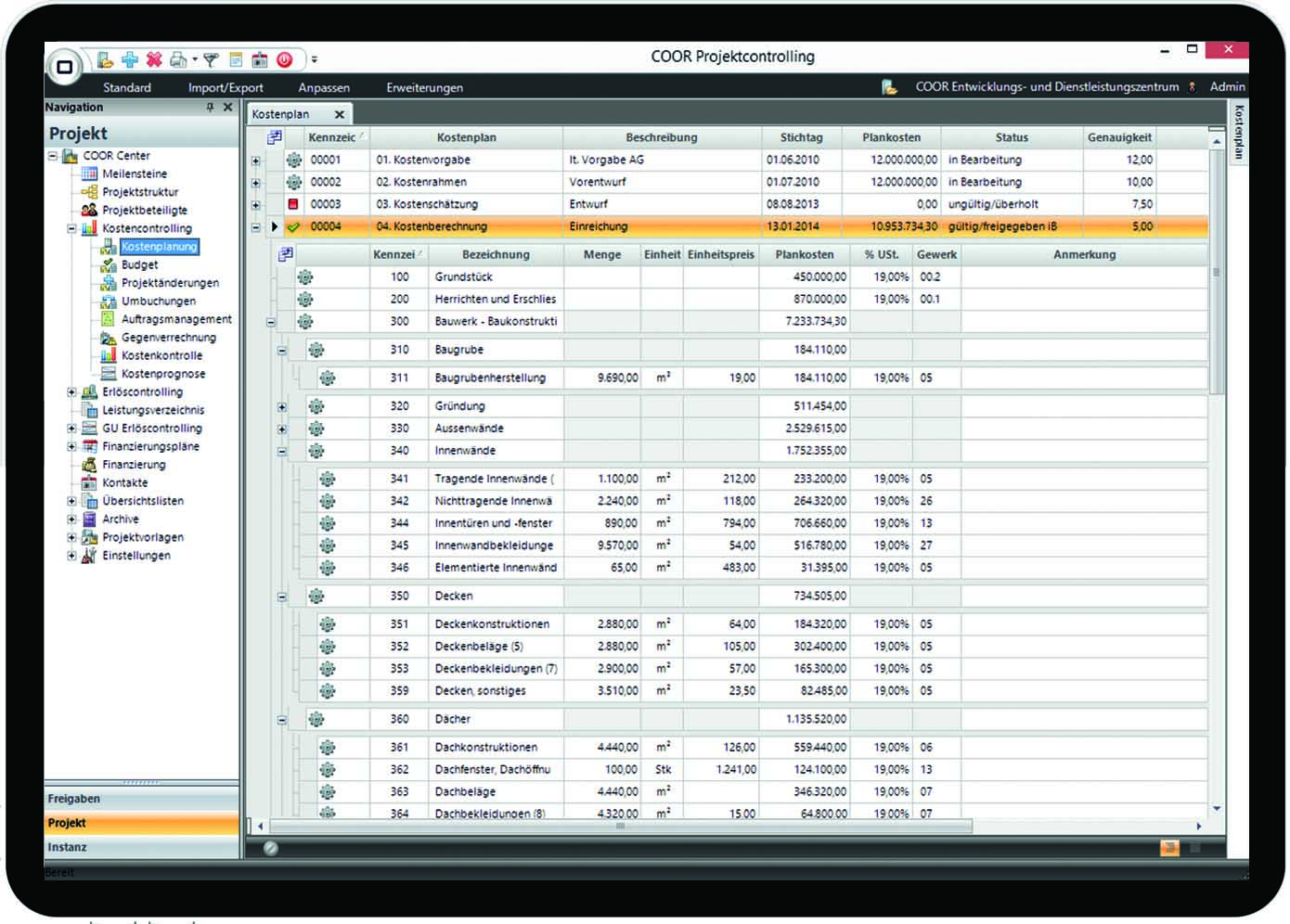Click column chooser icon of sub grid
The width and height of the screenshot is (1290, 924).
(285, 254)
